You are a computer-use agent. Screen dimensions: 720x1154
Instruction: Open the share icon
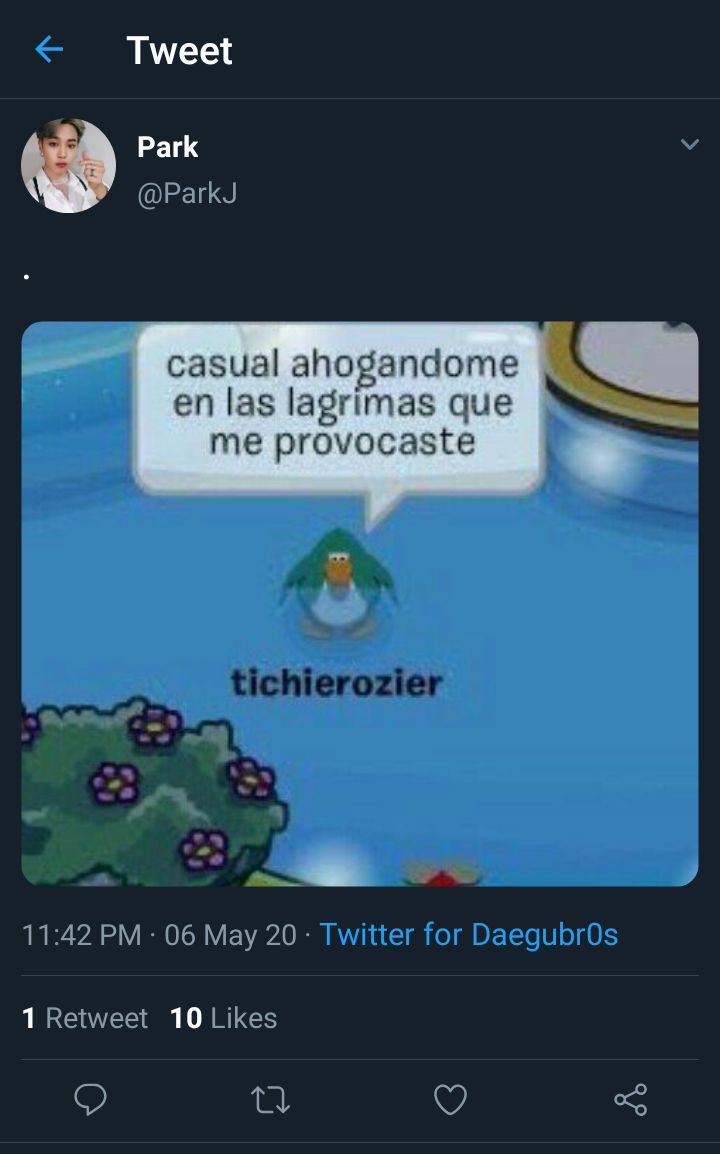click(631, 1100)
